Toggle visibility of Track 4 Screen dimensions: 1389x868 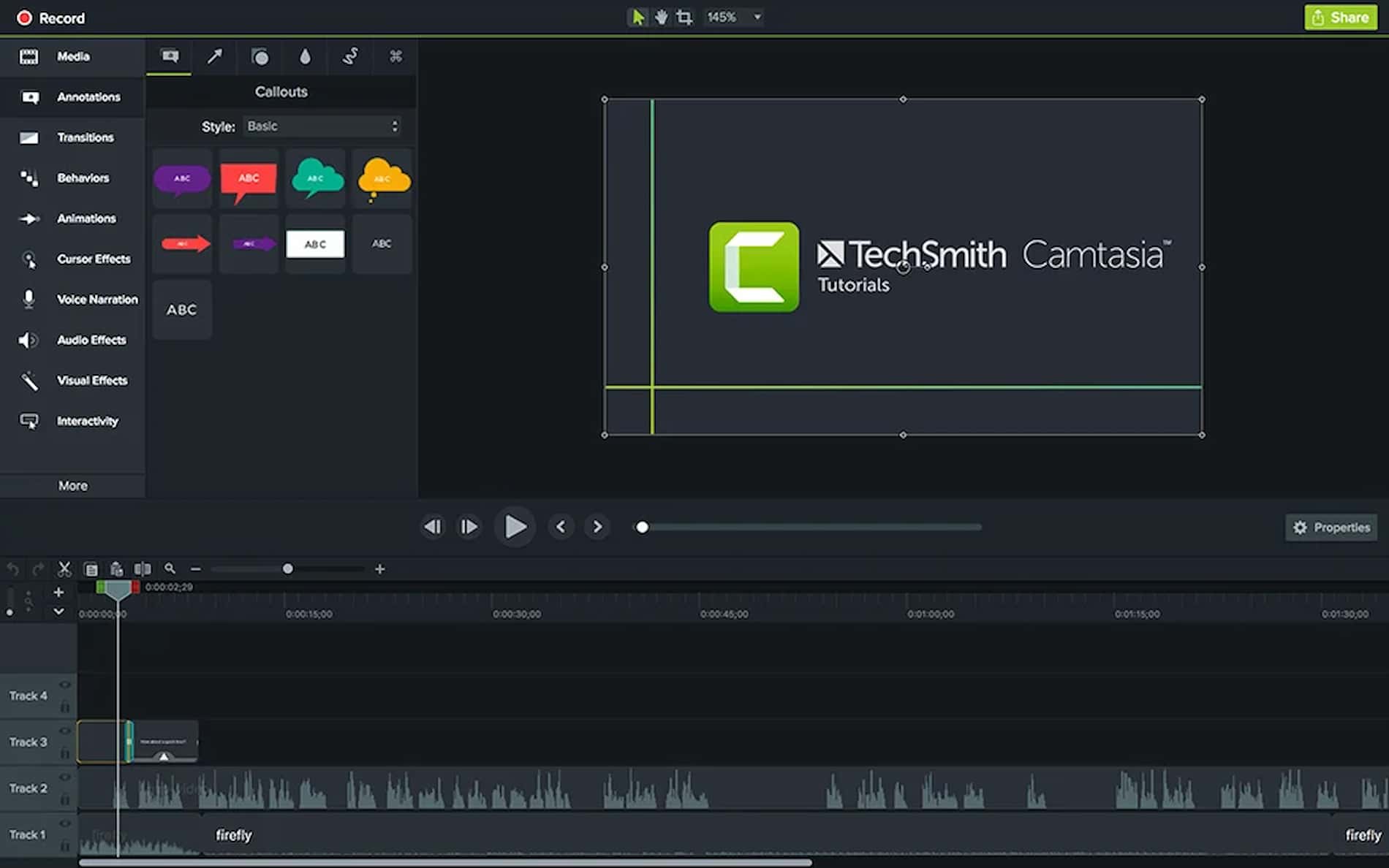[64, 685]
